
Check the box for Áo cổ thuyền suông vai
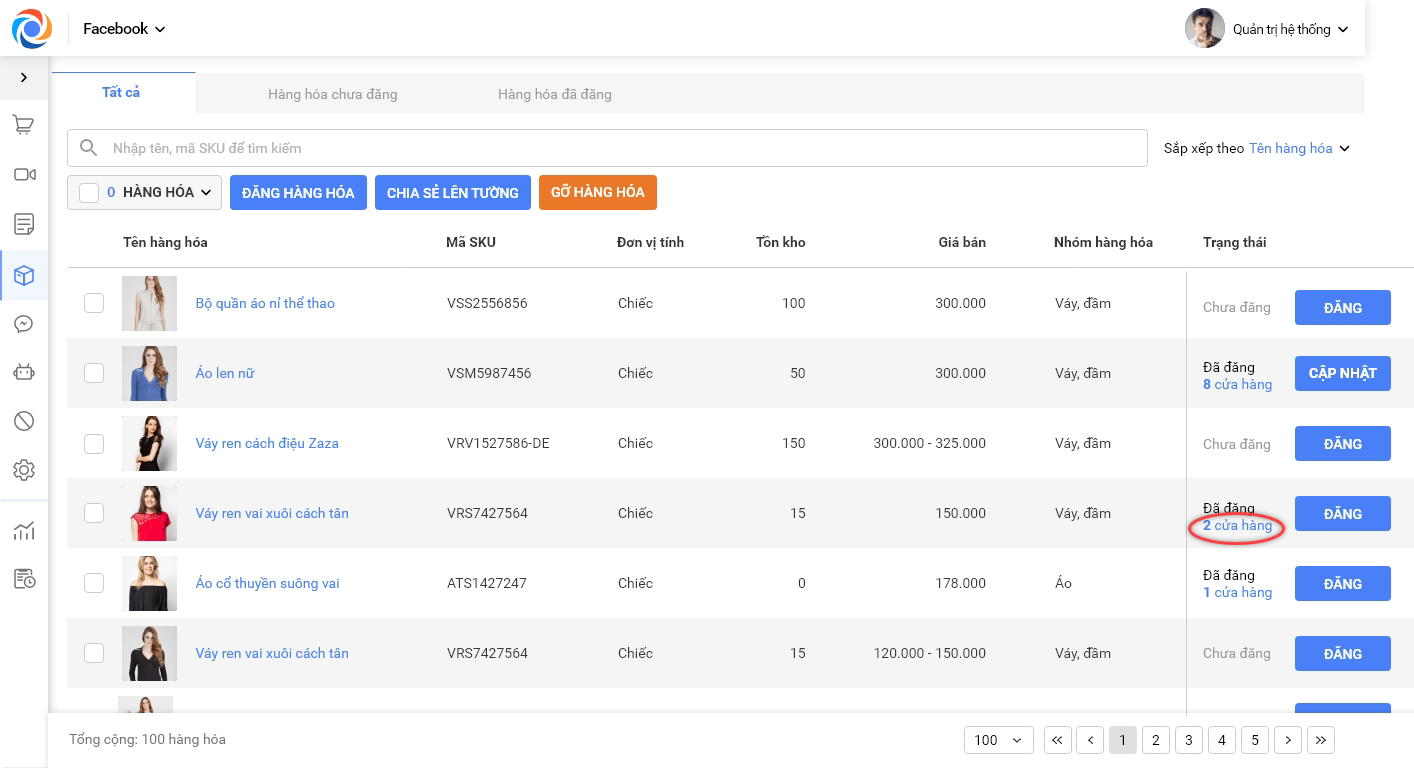(94, 583)
